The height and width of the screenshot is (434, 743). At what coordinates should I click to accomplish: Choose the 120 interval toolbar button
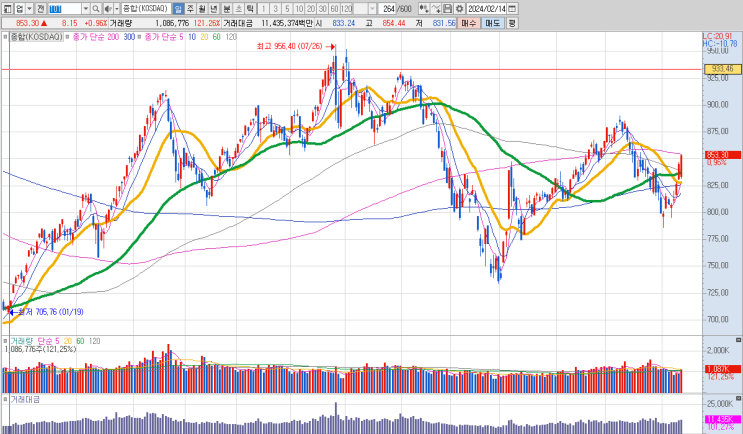click(346, 9)
